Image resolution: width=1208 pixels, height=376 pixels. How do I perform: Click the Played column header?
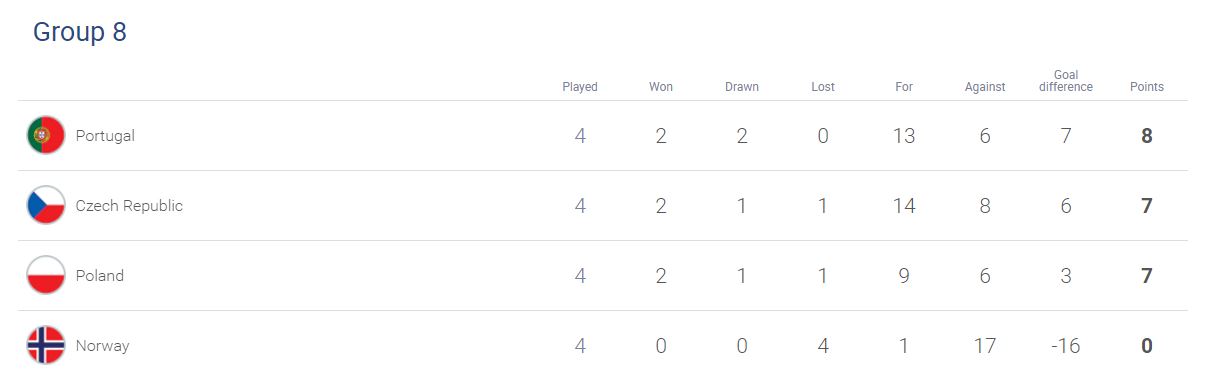(x=580, y=87)
